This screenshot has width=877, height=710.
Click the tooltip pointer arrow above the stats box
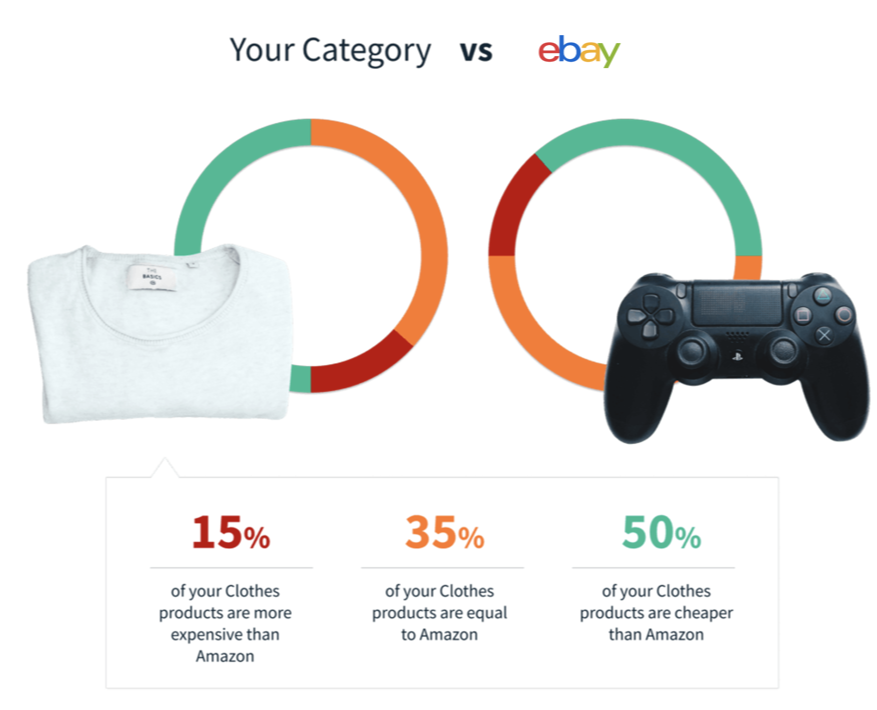pyautogui.click(x=164, y=468)
